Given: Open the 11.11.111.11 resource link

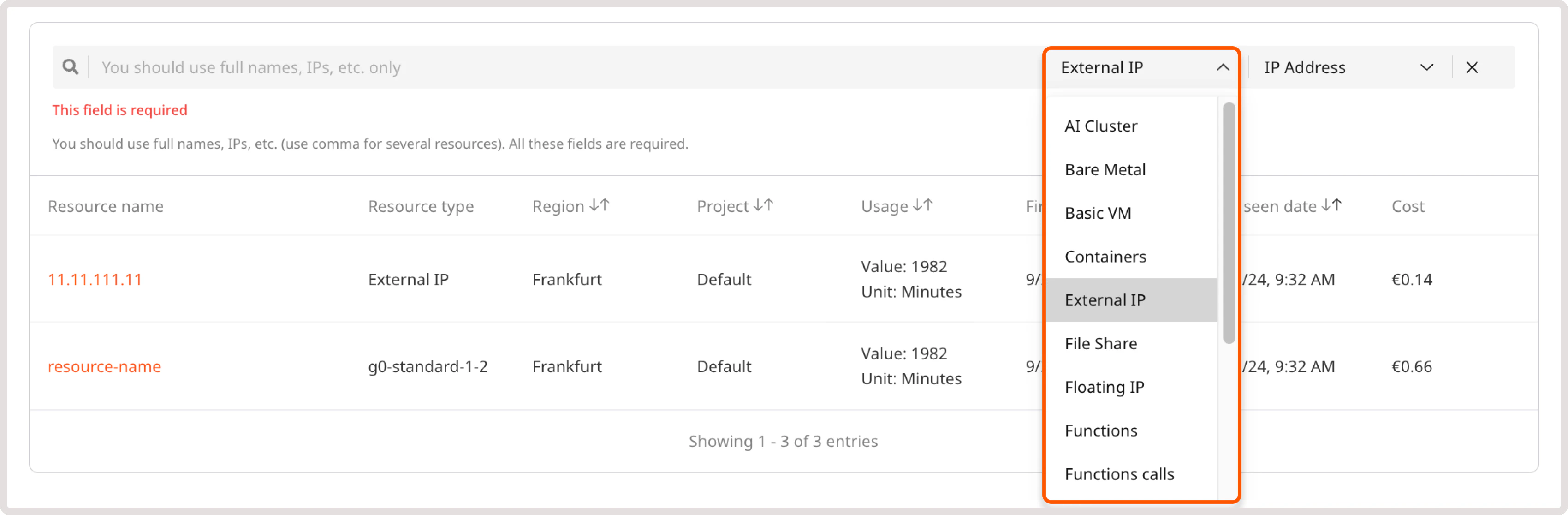Looking at the screenshot, I should (95, 279).
